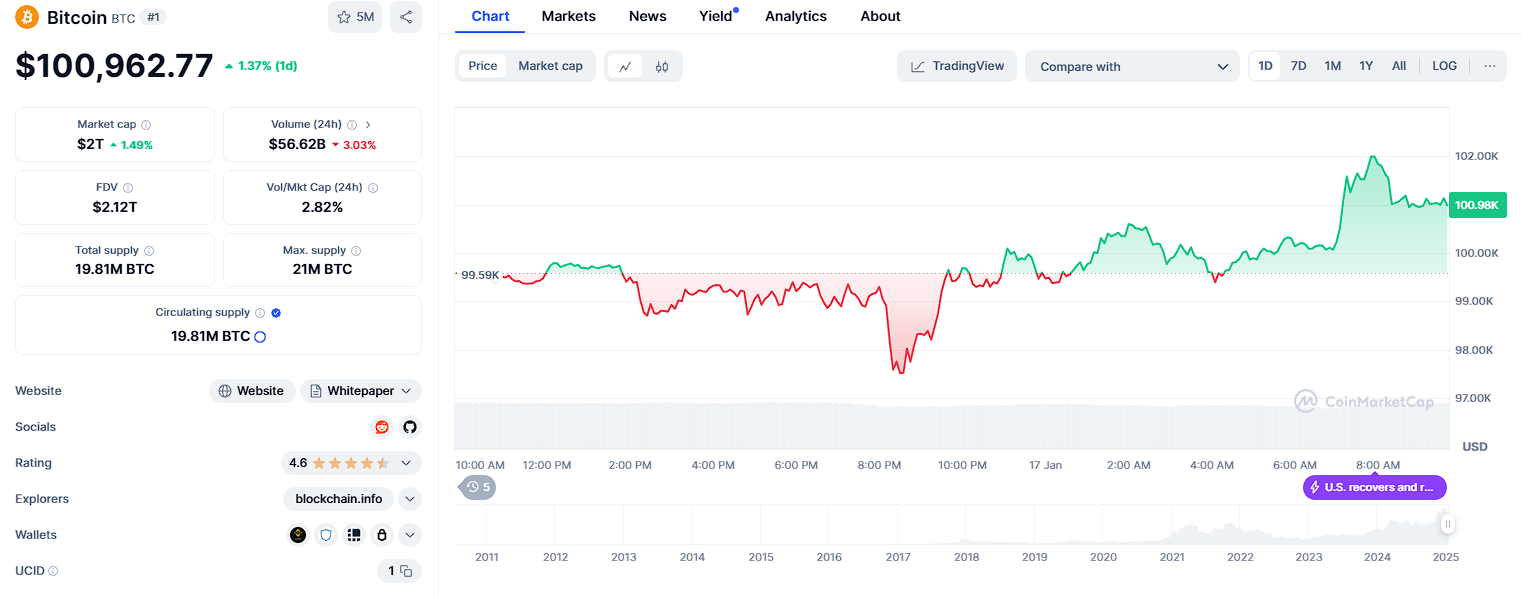This screenshot has width=1521, height=596.
Task: Click the 2017 label on timeline
Action: [898, 557]
